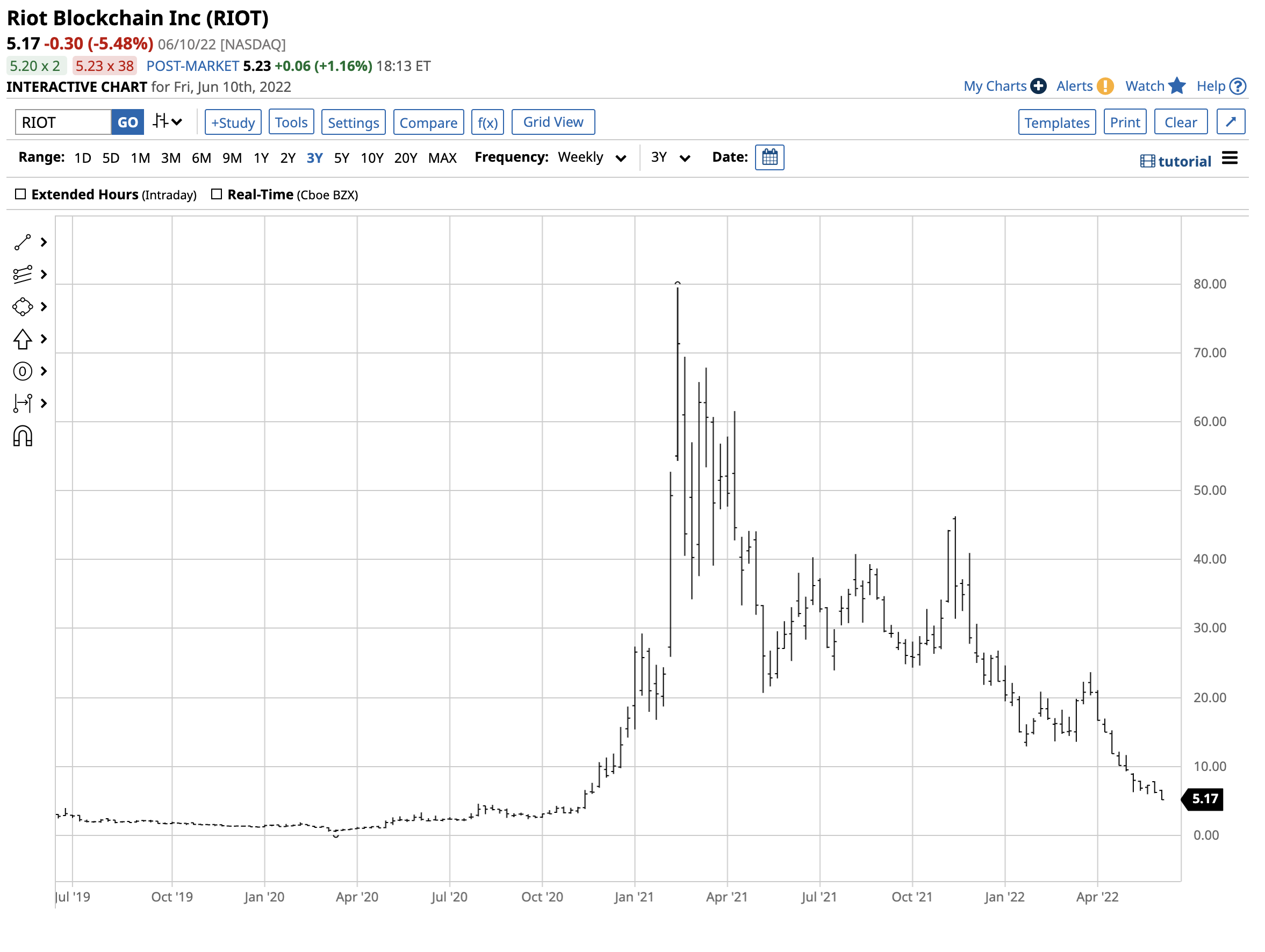Select the 2Y range

287,158
